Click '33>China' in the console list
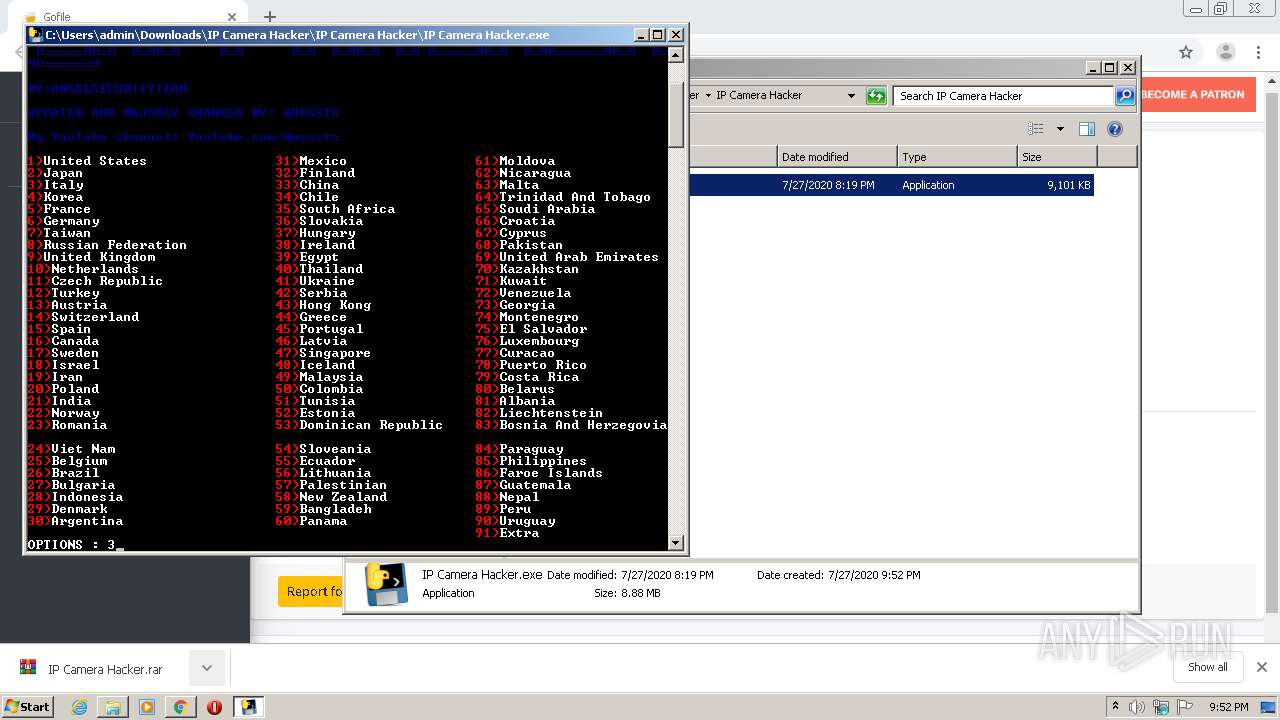Image resolution: width=1280 pixels, height=720 pixels. [x=307, y=185]
